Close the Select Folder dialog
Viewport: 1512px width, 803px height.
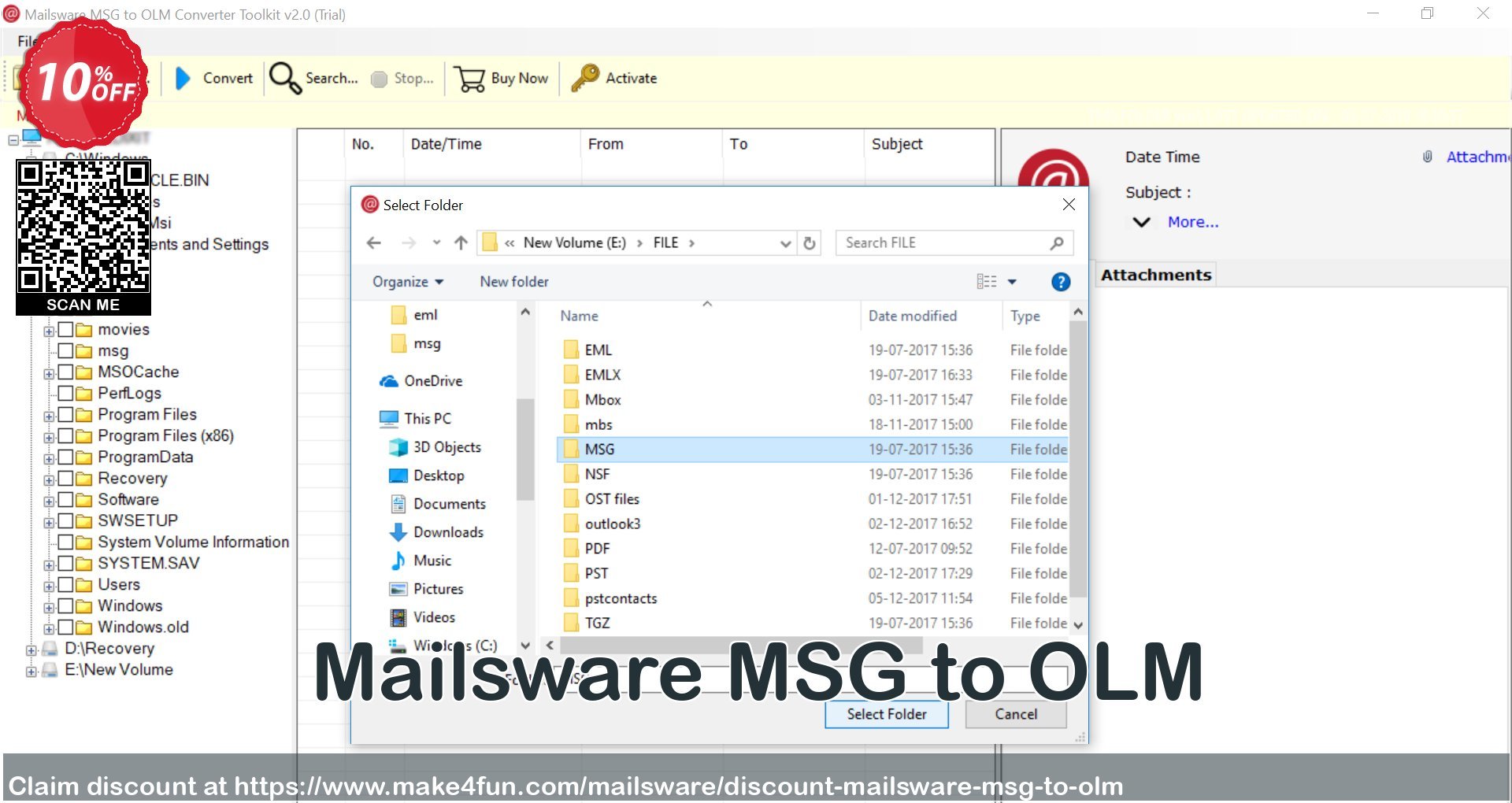pyautogui.click(x=1069, y=205)
